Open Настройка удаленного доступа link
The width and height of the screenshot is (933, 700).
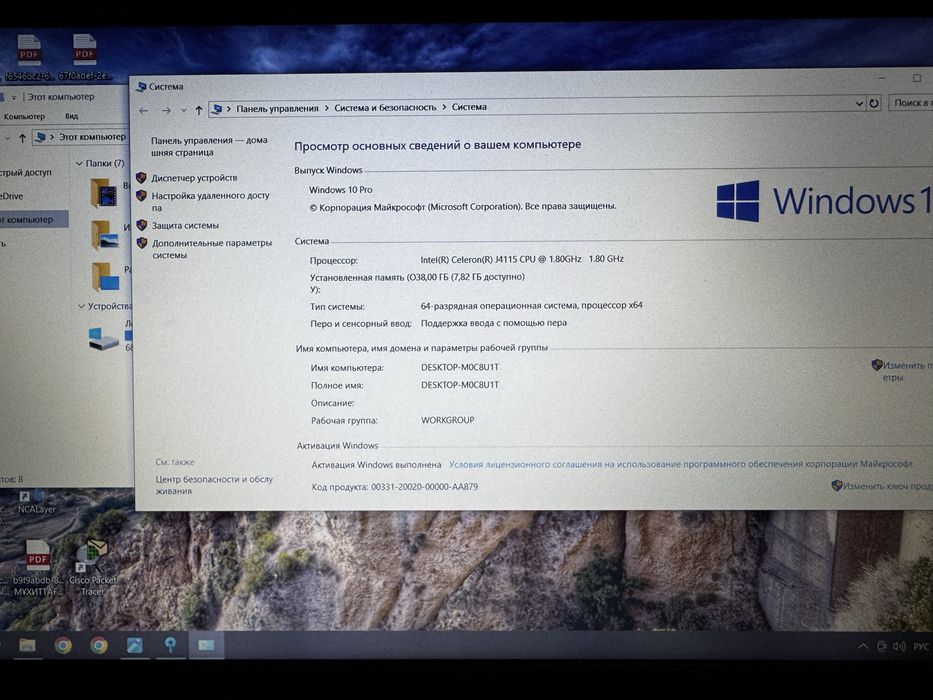(210, 201)
